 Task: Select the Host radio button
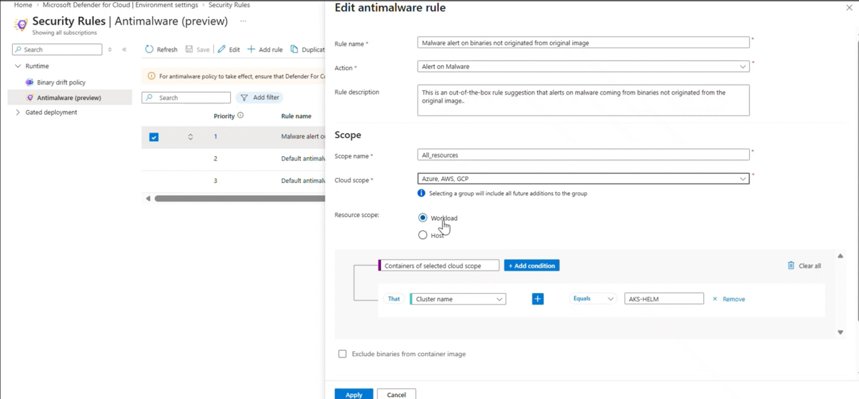coord(422,235)
